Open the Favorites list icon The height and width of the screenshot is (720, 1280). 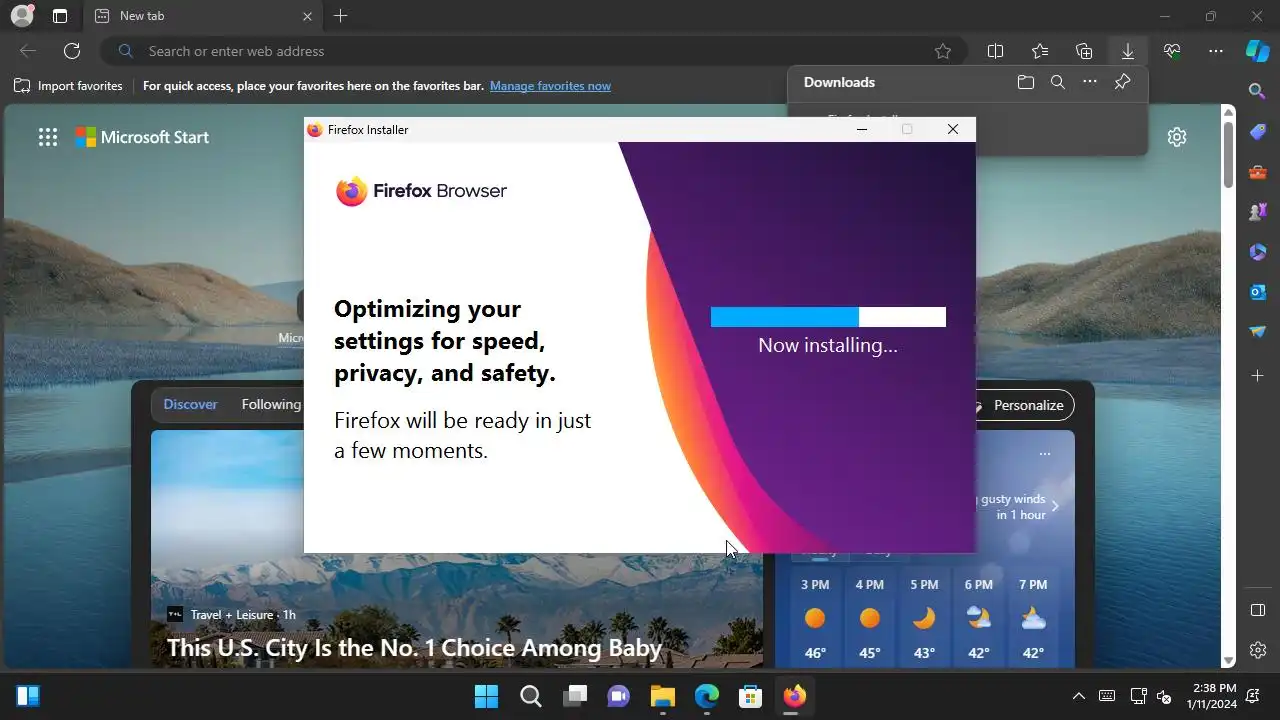tap(1040, 51)
